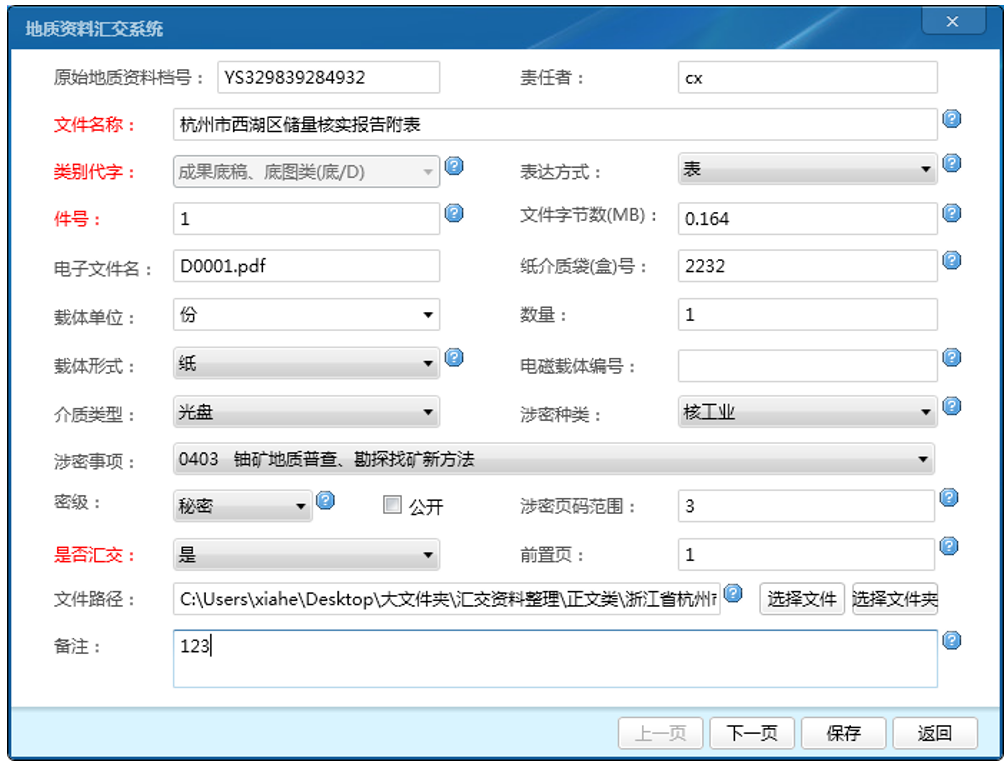Open the 载体形式 dropdown showing 纸
The height and width of the screenshot is (767, 1007).
point(306,364)
